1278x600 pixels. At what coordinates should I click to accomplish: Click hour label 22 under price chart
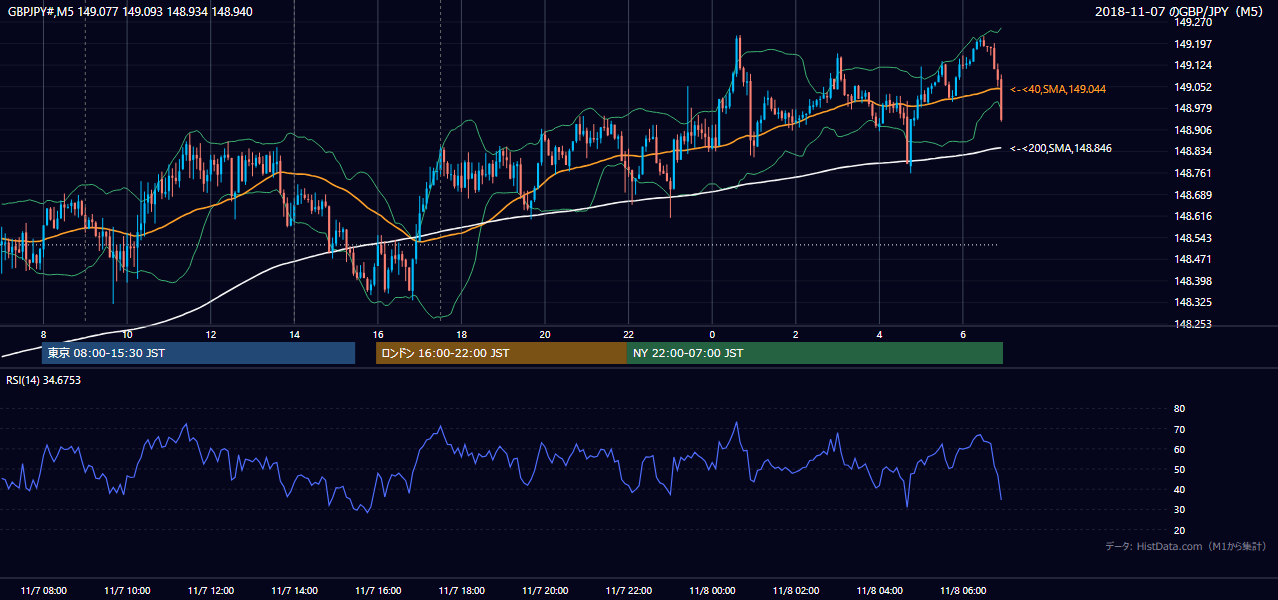(x=628, y=334)
